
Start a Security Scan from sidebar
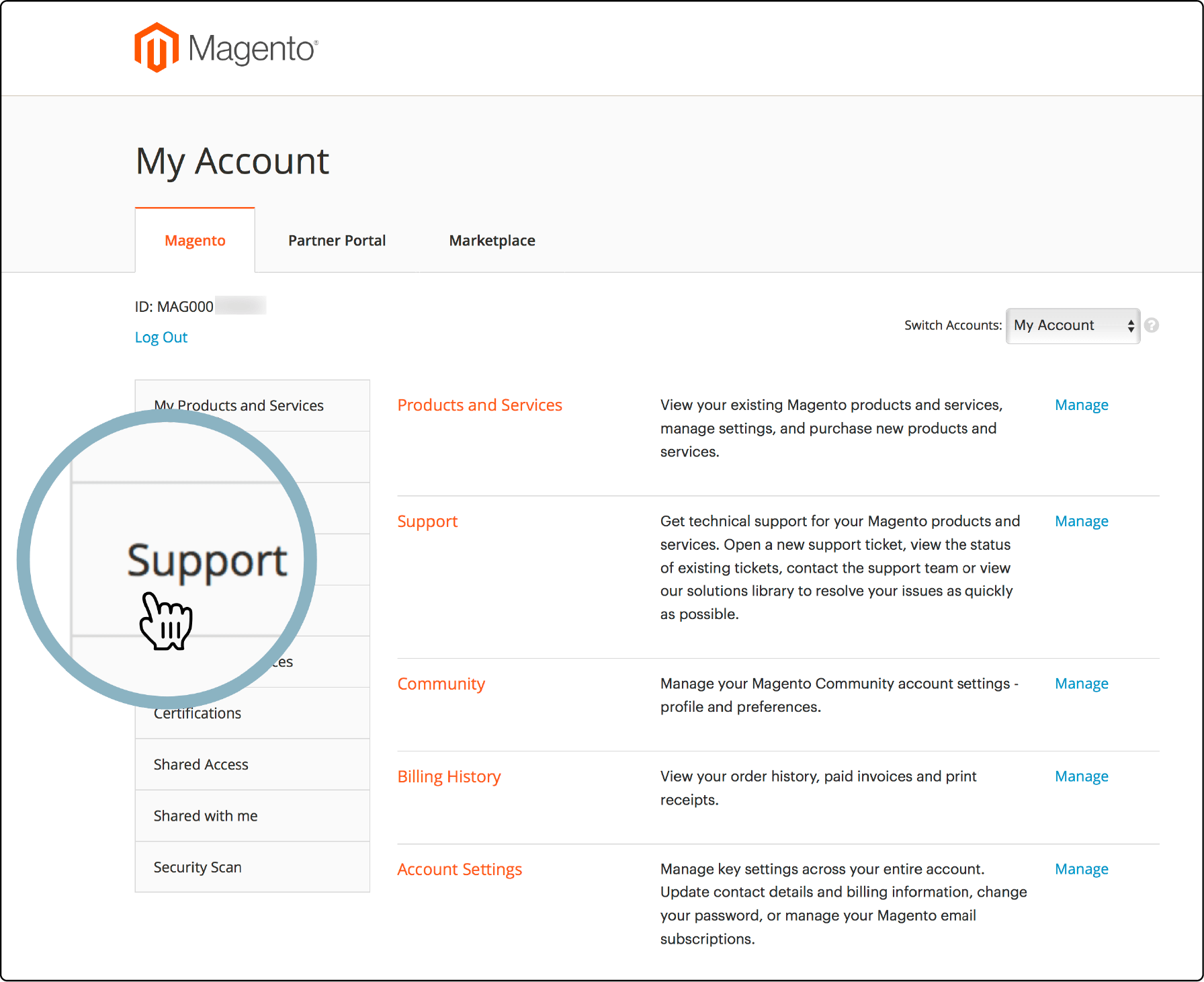[198, 867]
